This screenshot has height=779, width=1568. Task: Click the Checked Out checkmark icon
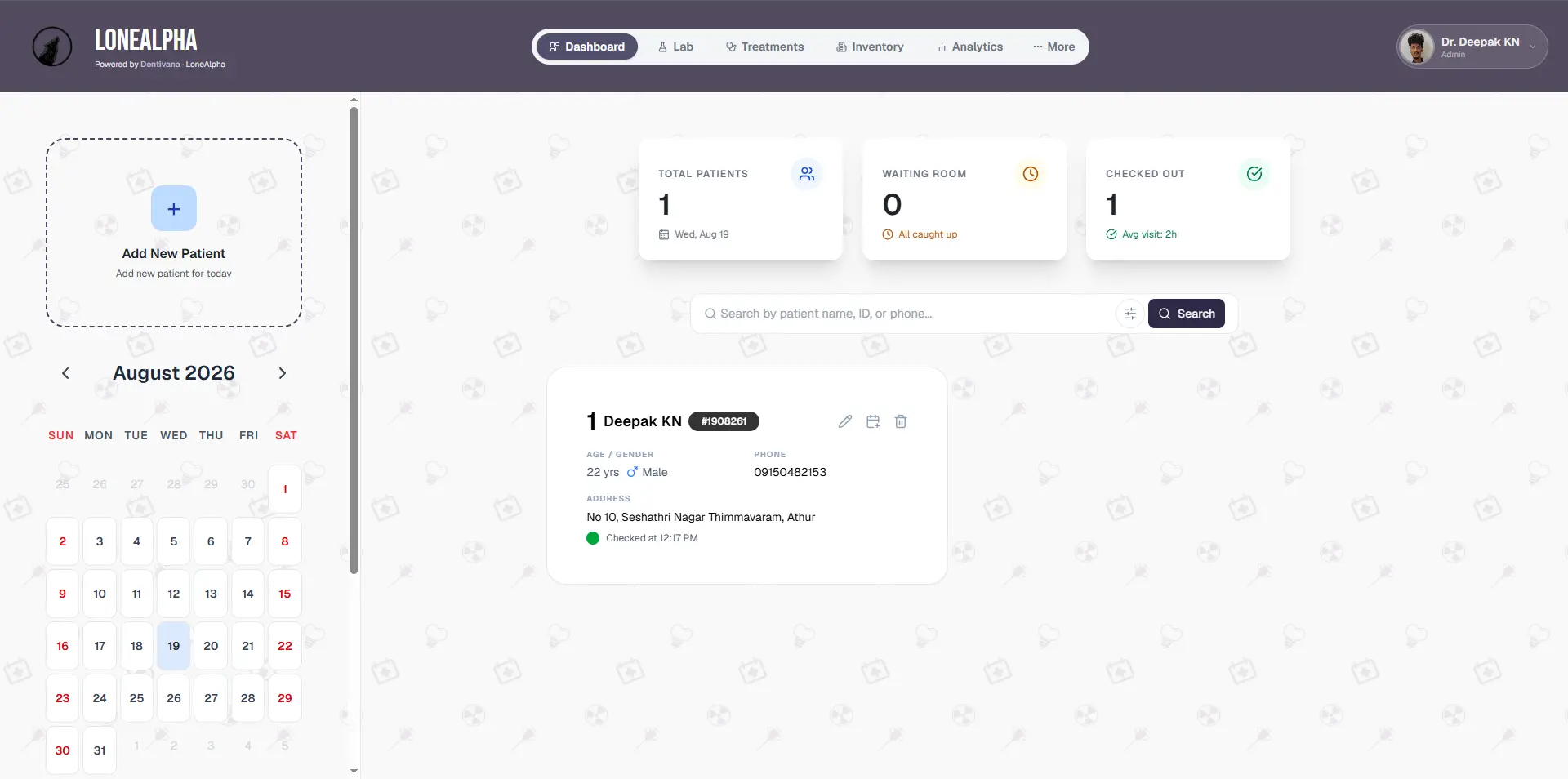pos(1254,174)
